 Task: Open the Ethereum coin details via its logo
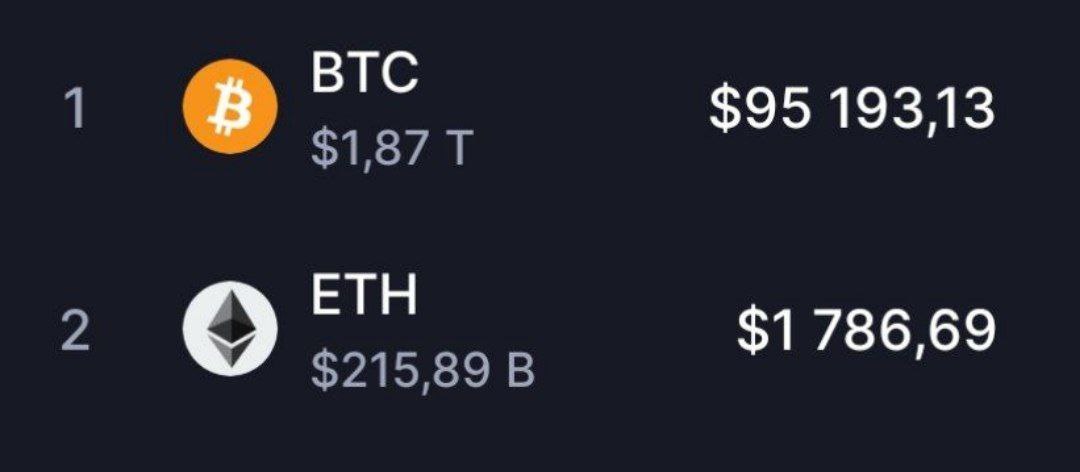(230, 329)
